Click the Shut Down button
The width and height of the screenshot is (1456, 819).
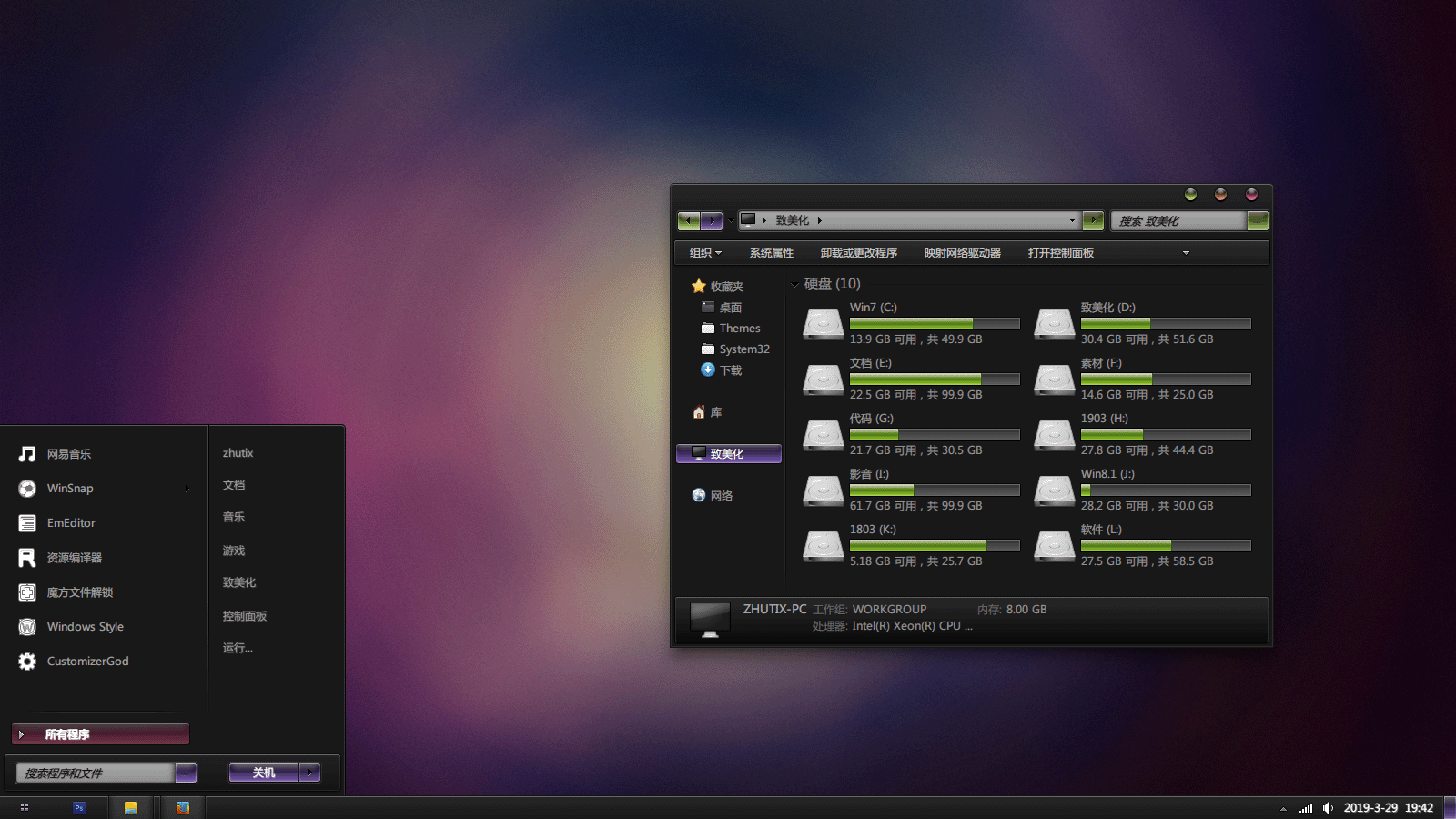tap(264, 773)
